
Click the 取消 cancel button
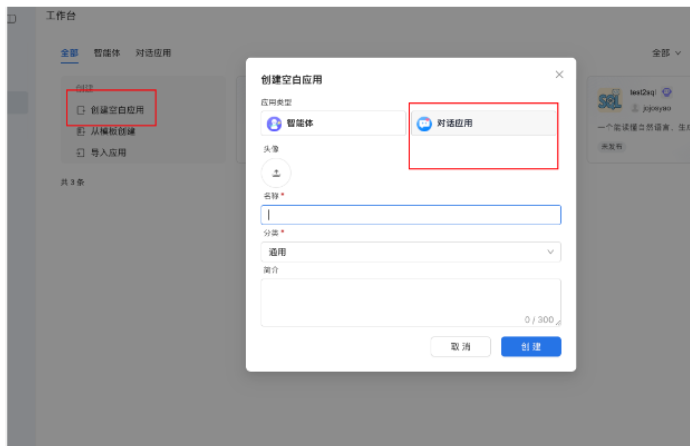click(460, 347)
